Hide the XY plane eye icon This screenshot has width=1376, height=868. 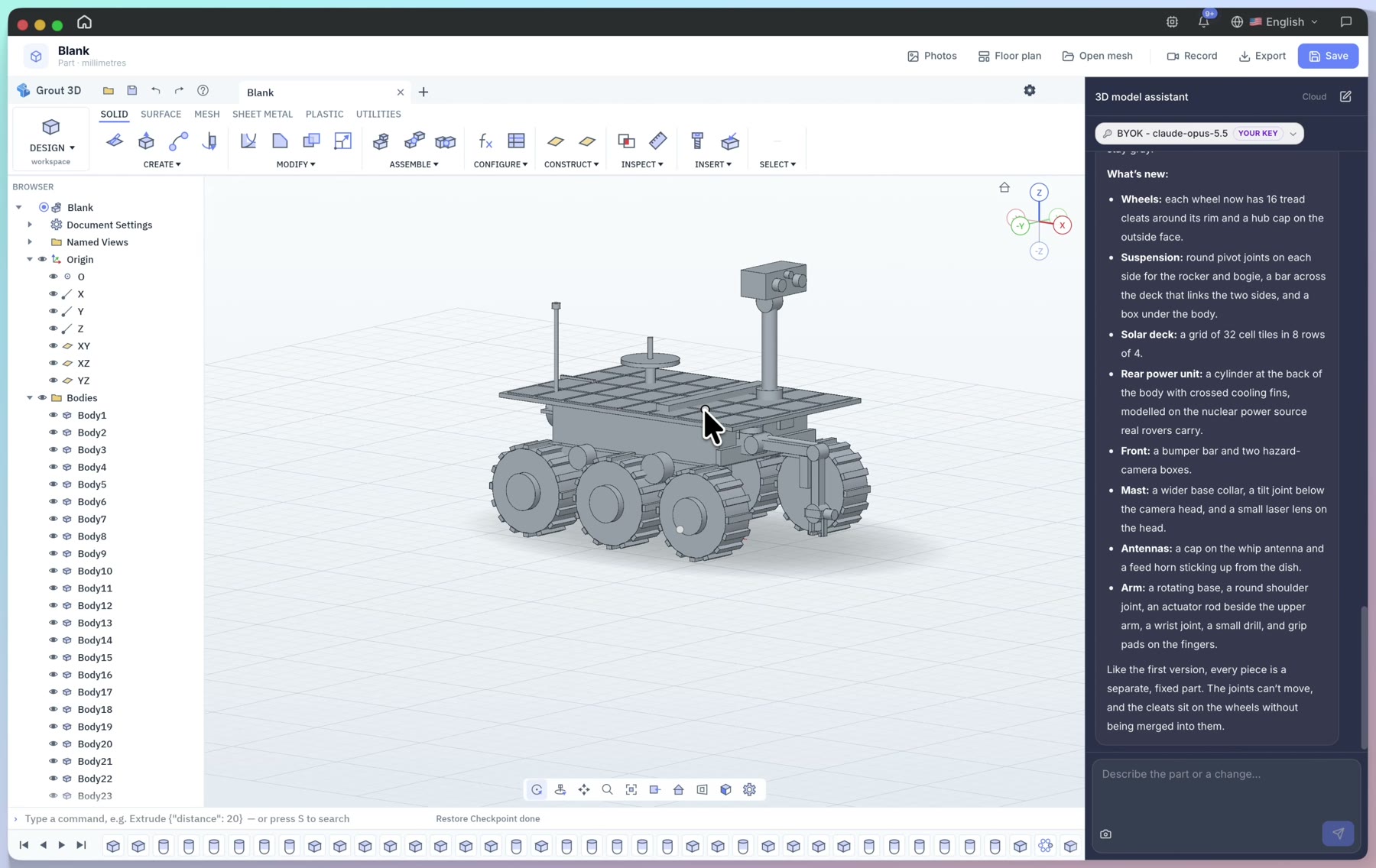tap(54, 345)
